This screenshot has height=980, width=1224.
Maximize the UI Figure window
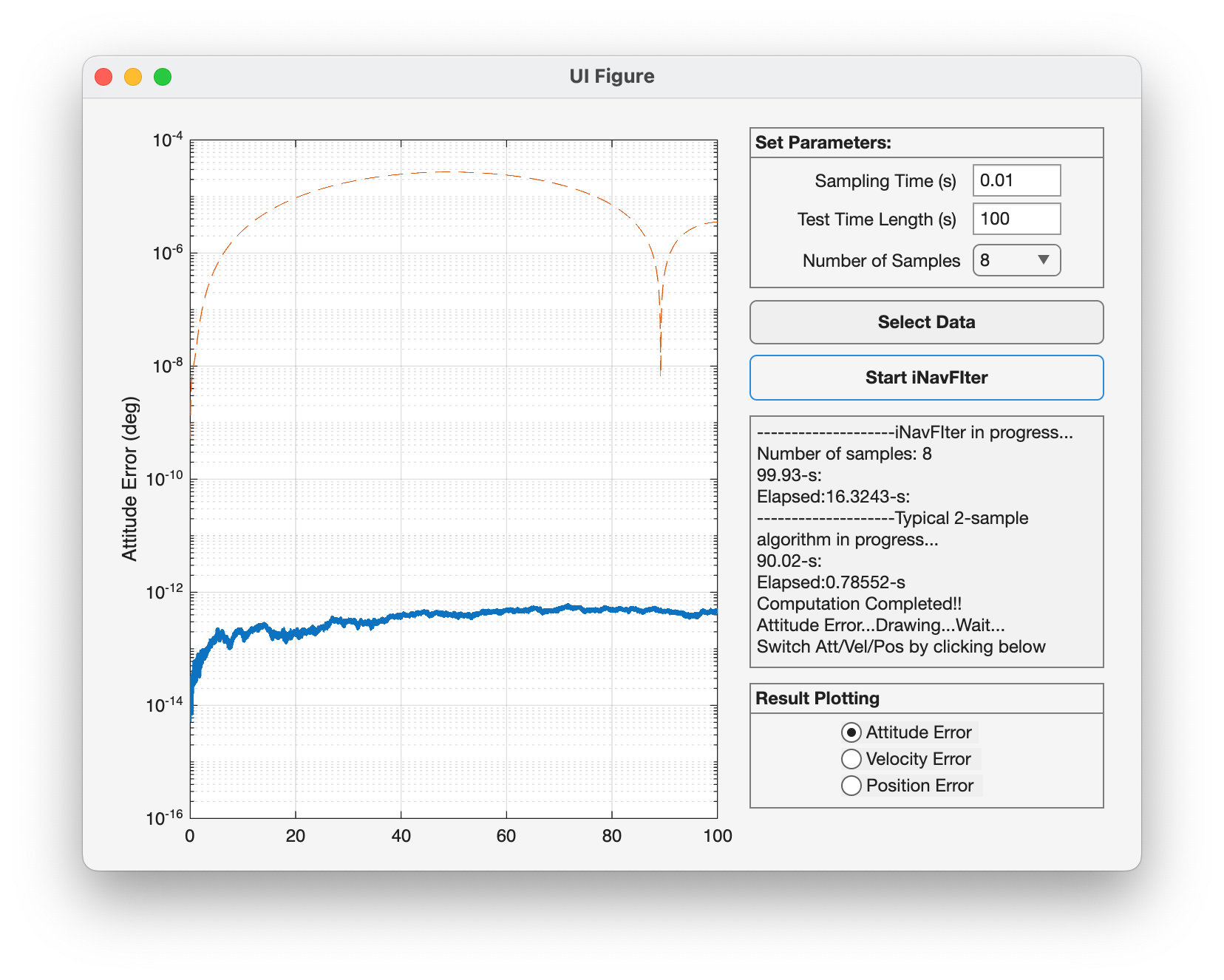tap(163, 77)
